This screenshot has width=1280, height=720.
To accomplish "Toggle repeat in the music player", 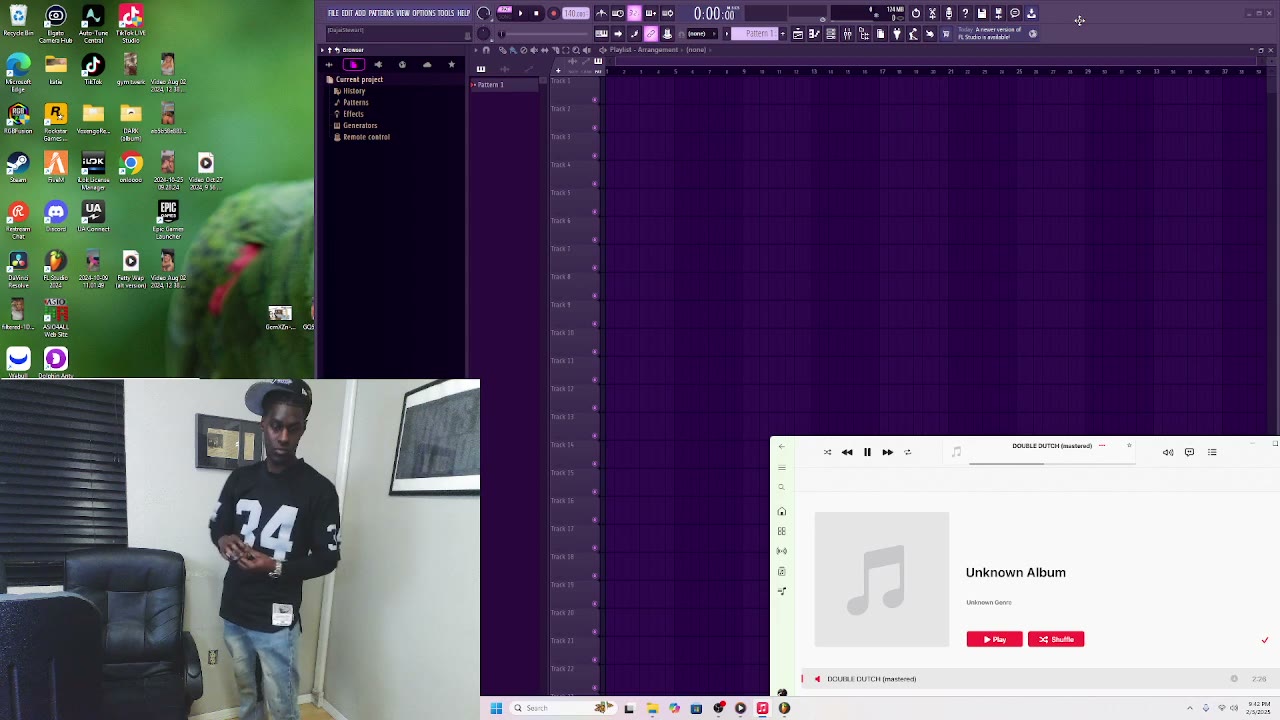I will (x=908, y=452).
